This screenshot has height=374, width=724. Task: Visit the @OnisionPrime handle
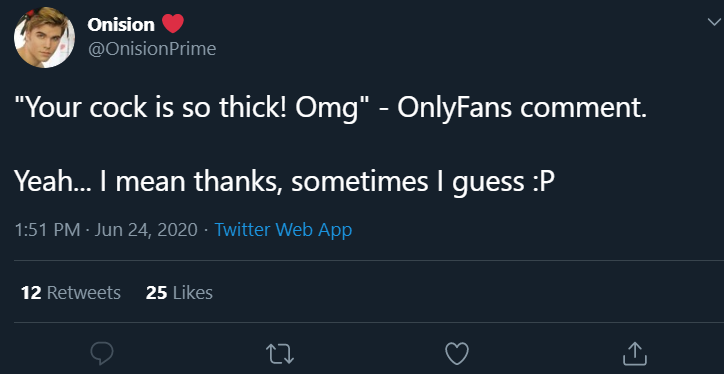(x=152, y=48)
